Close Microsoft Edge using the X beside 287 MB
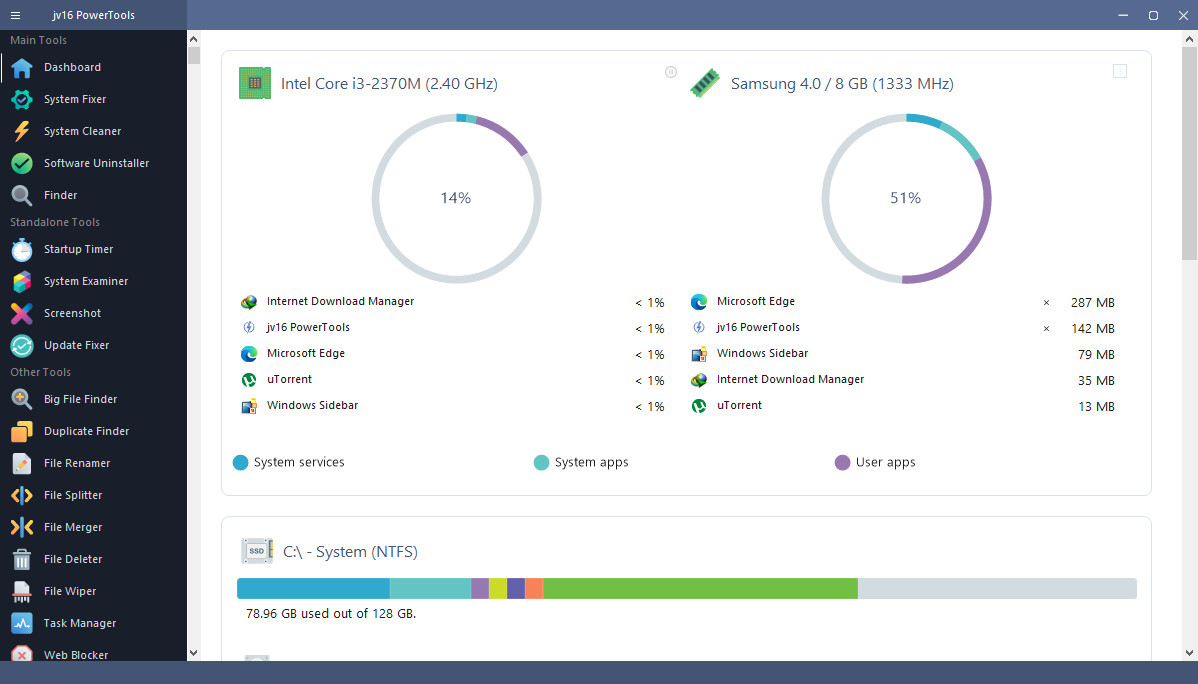This screenshot has width=1198, height=684. click(1047, 303)
